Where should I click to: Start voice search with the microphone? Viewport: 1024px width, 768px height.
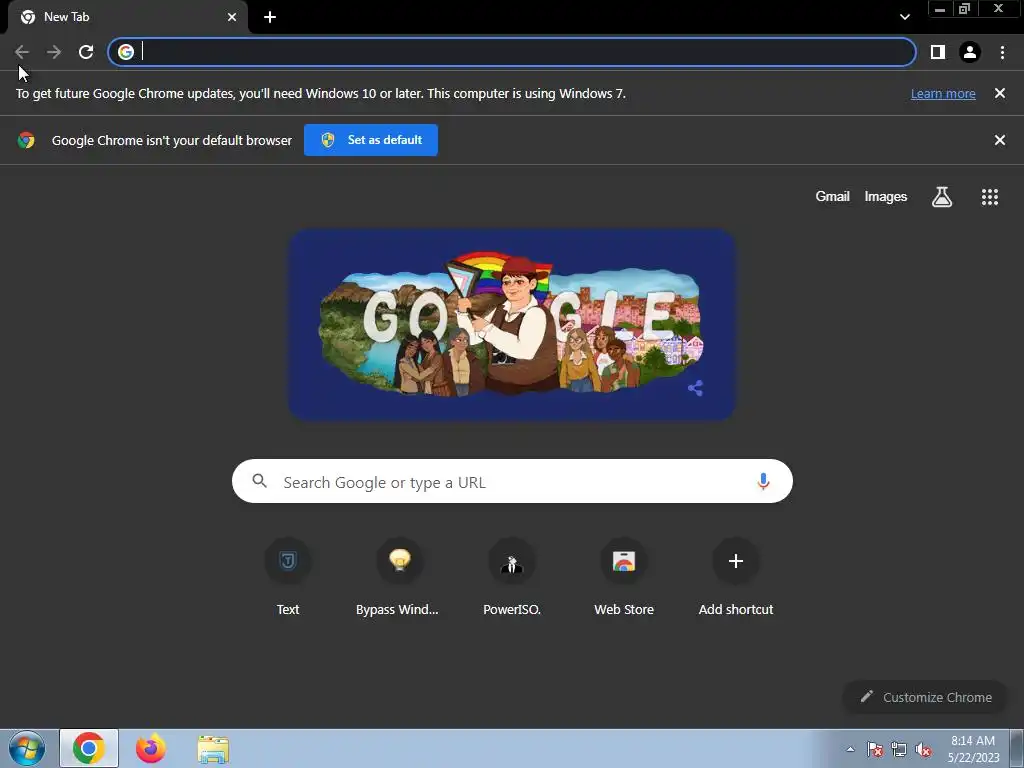pos(763,481)
